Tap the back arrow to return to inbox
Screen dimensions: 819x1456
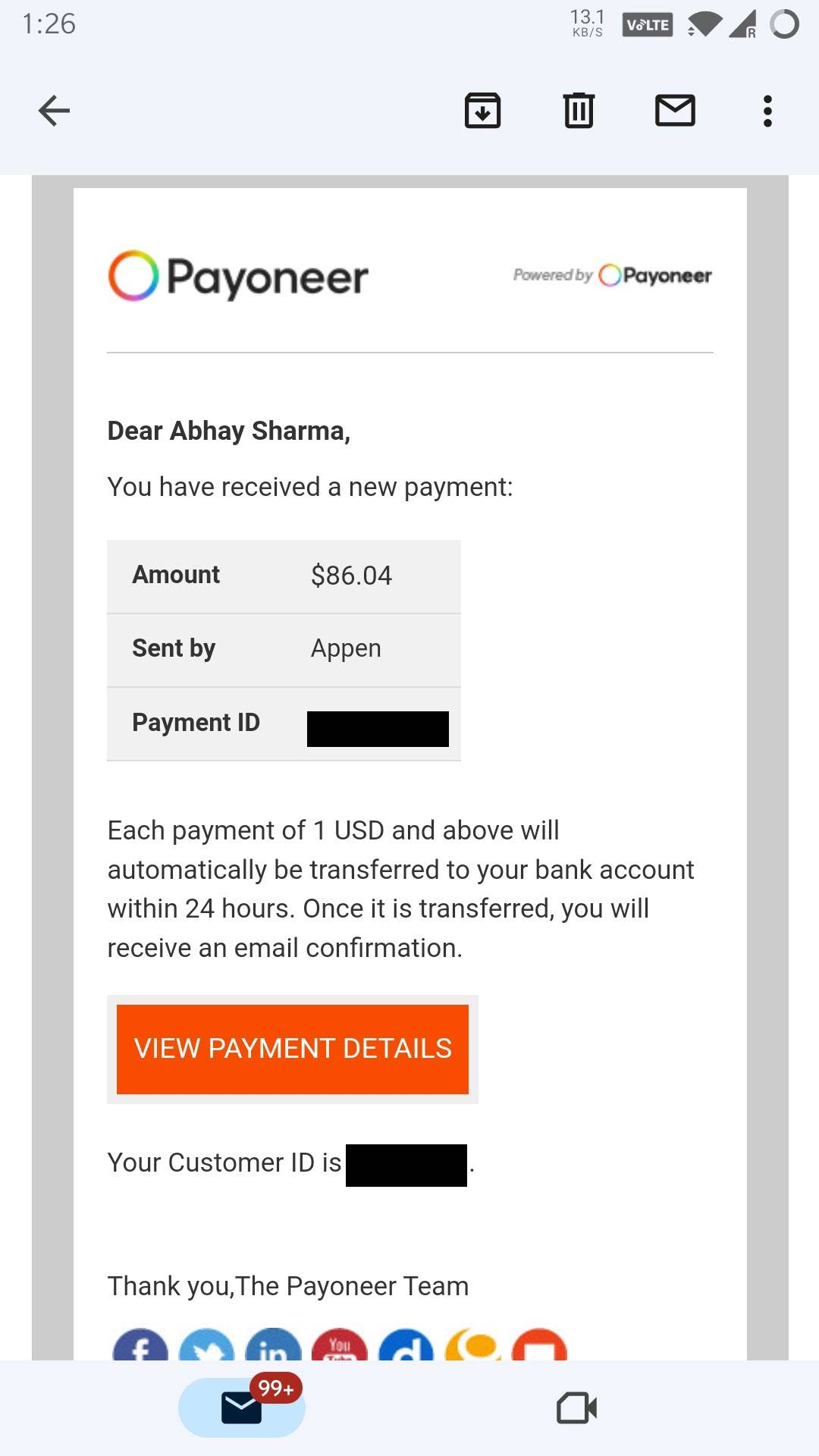52,110
